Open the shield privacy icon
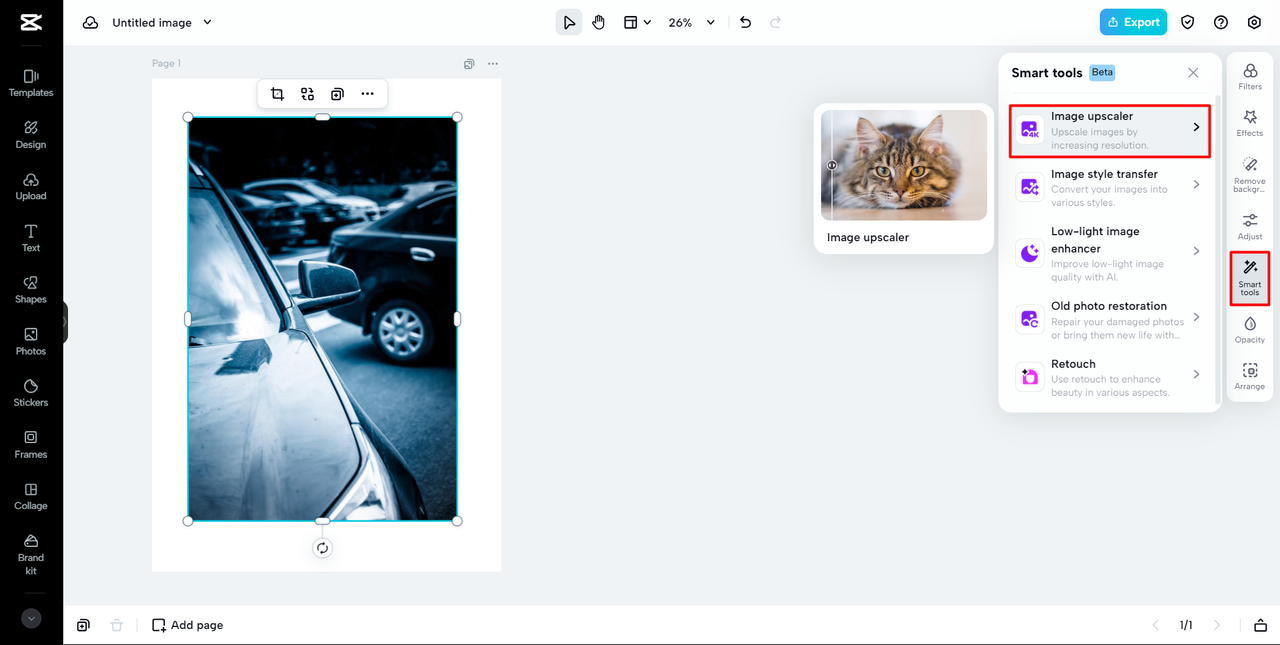 [1188, 22]
